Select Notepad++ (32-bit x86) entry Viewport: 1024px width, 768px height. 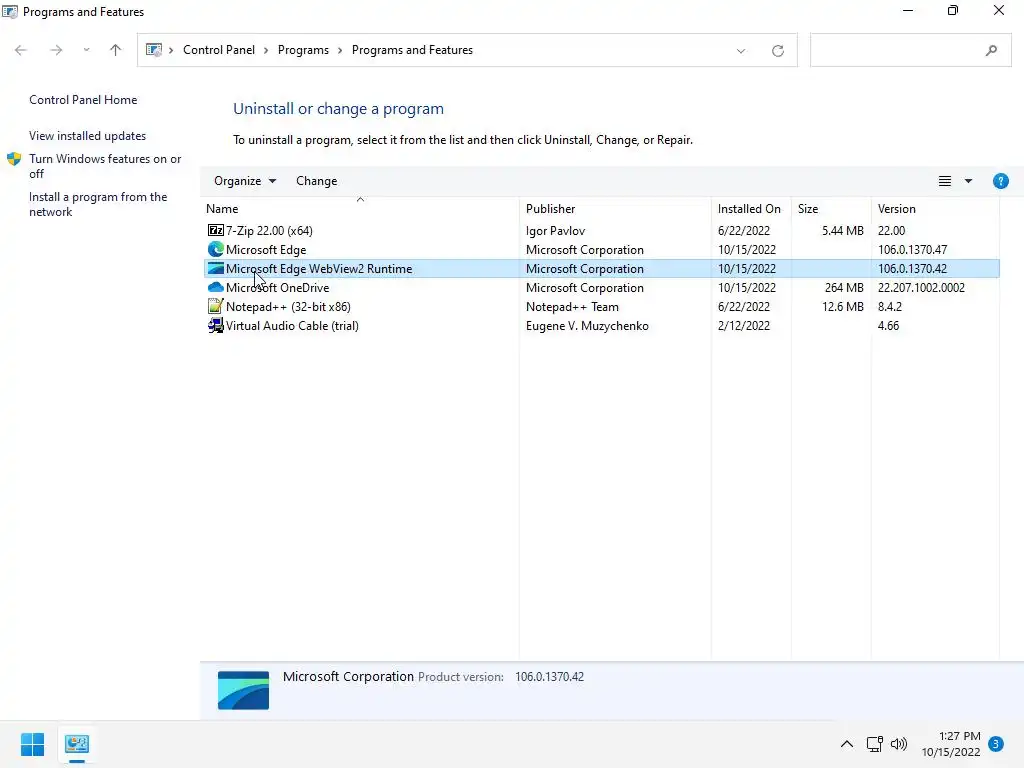(288, 306)
